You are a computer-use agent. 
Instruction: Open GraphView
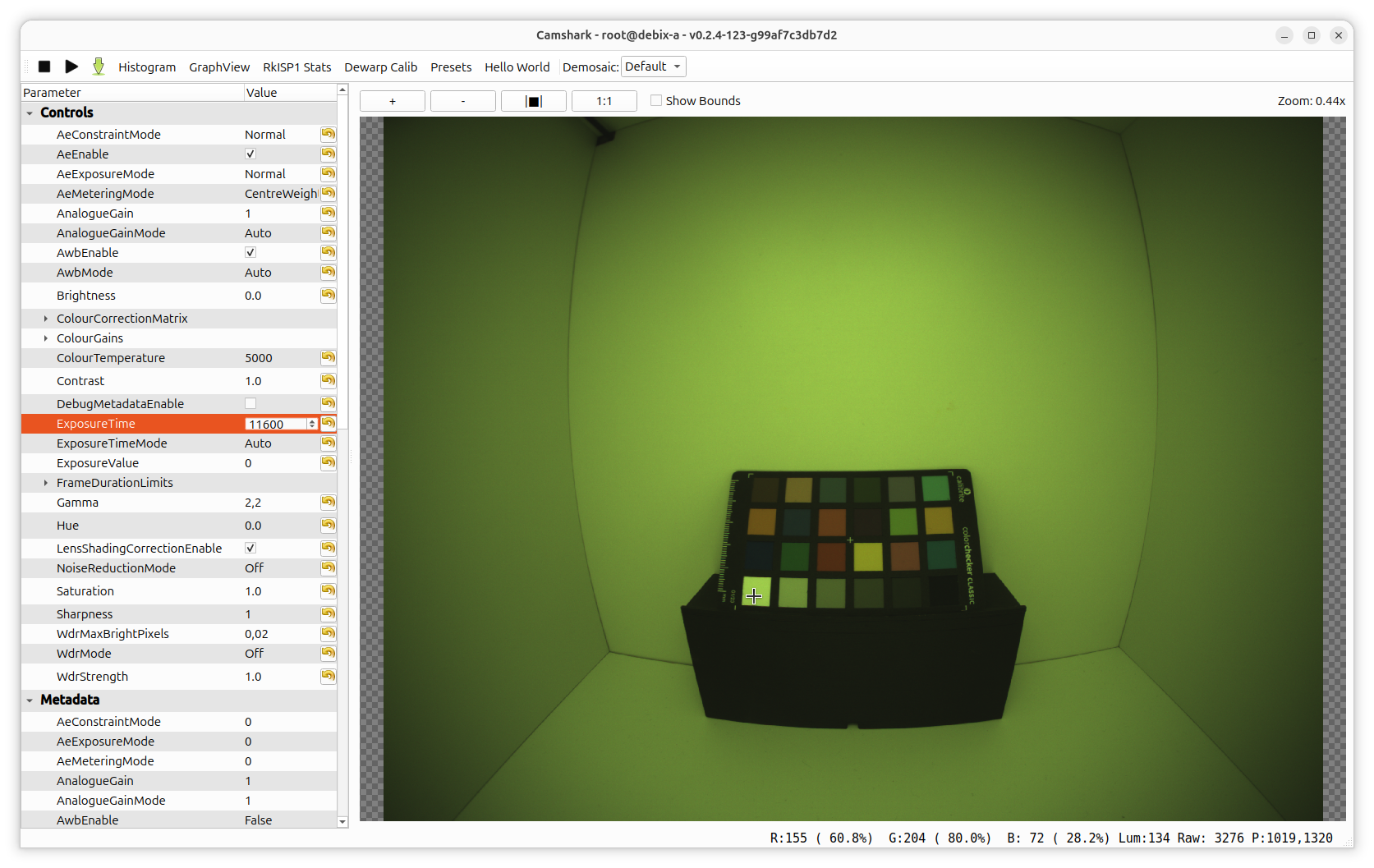[x=219, y=67]
